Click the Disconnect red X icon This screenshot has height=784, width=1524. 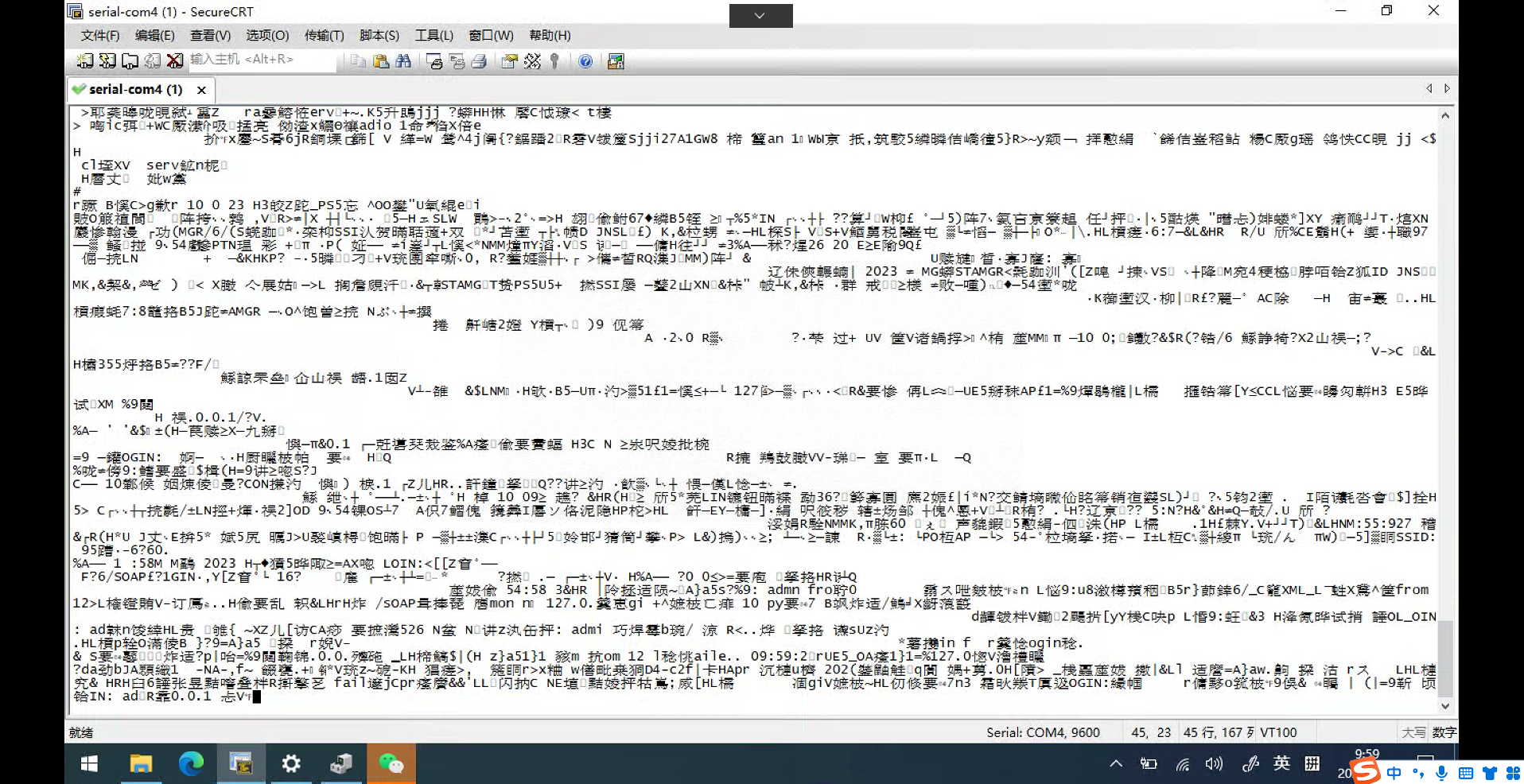pyautogui.click(x=175, y=60)
